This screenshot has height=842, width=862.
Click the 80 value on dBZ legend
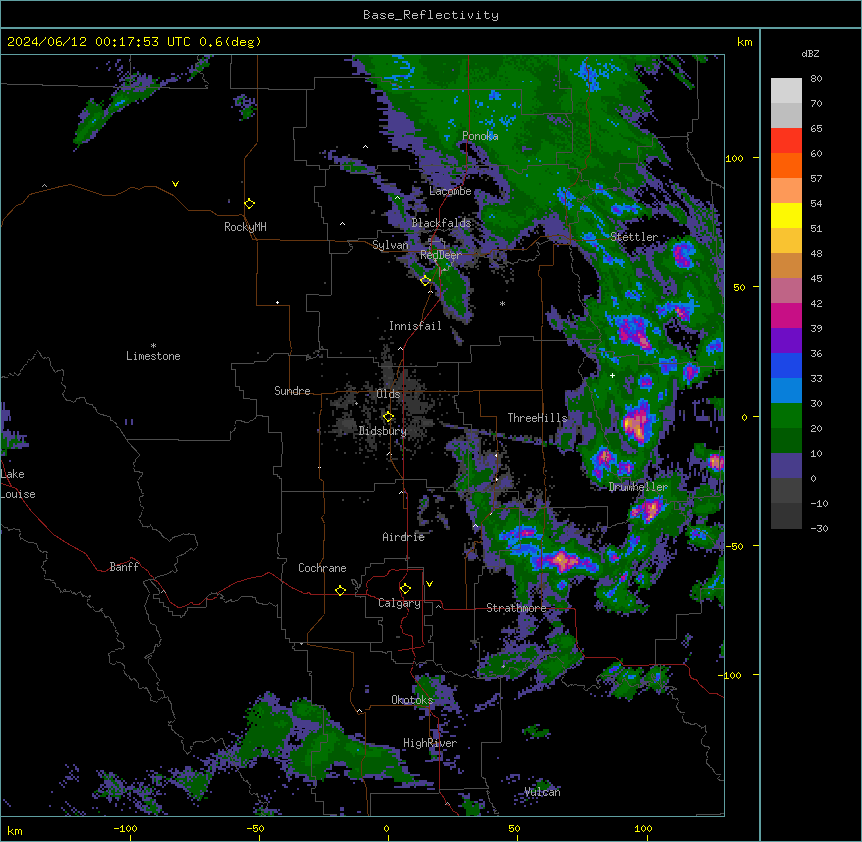coord(816,79)
